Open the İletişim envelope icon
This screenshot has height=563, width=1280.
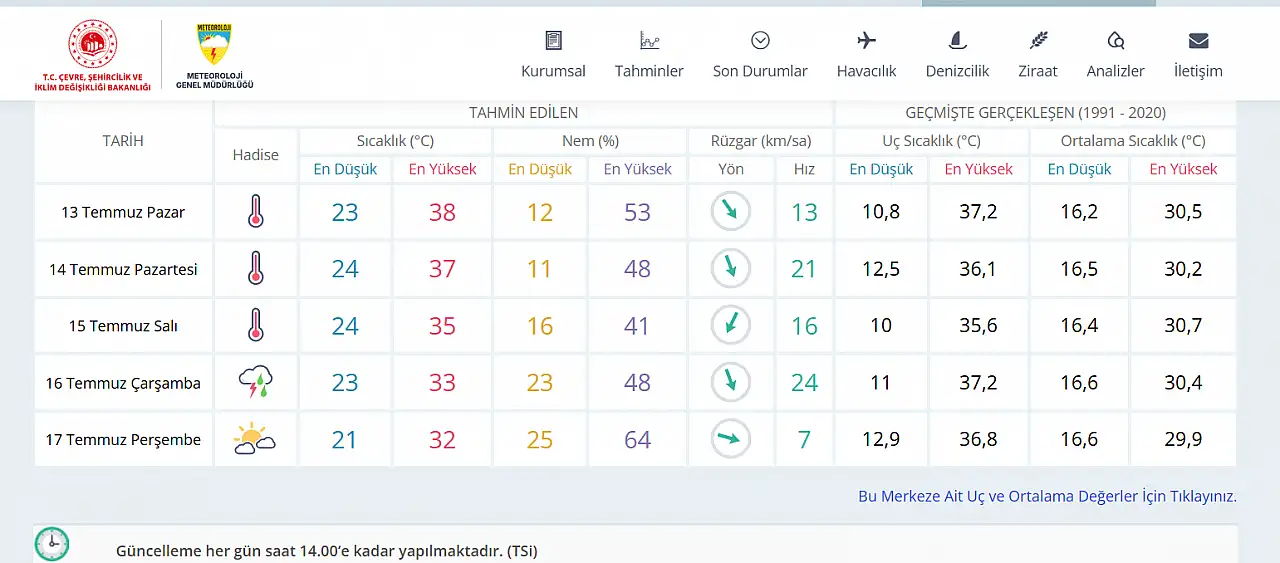[1198, 41]
